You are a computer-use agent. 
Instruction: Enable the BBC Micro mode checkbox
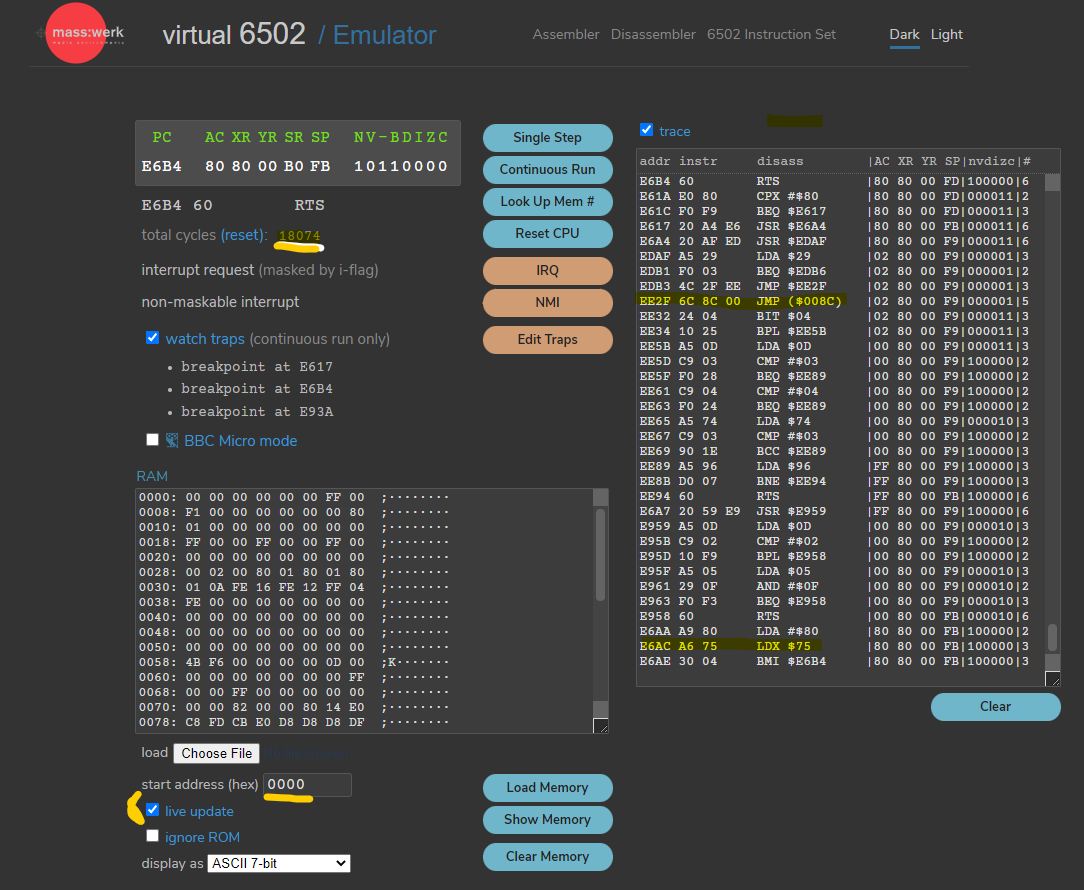(x=152, y=440)
